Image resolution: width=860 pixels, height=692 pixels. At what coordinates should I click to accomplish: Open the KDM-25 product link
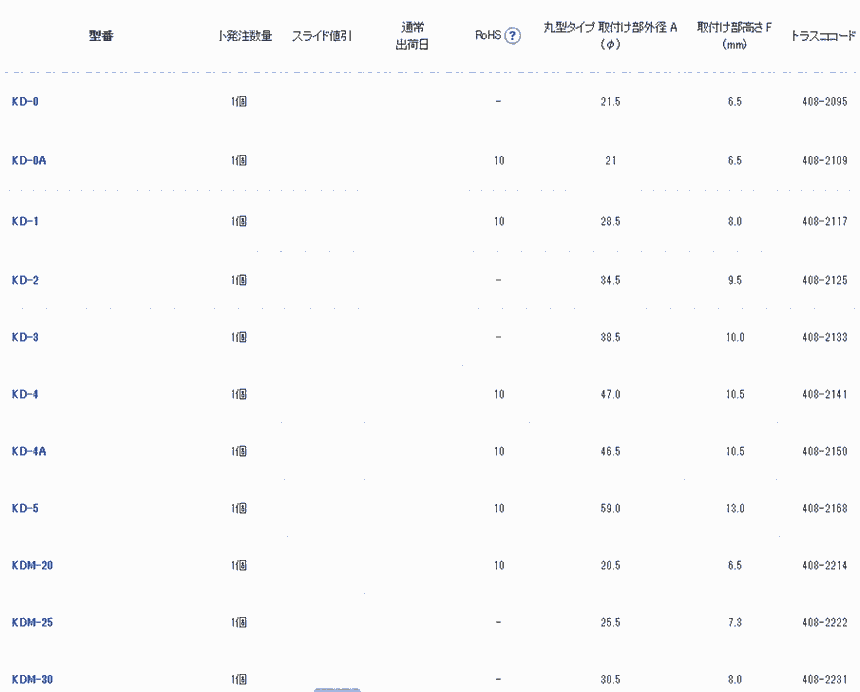pos(32,623)
